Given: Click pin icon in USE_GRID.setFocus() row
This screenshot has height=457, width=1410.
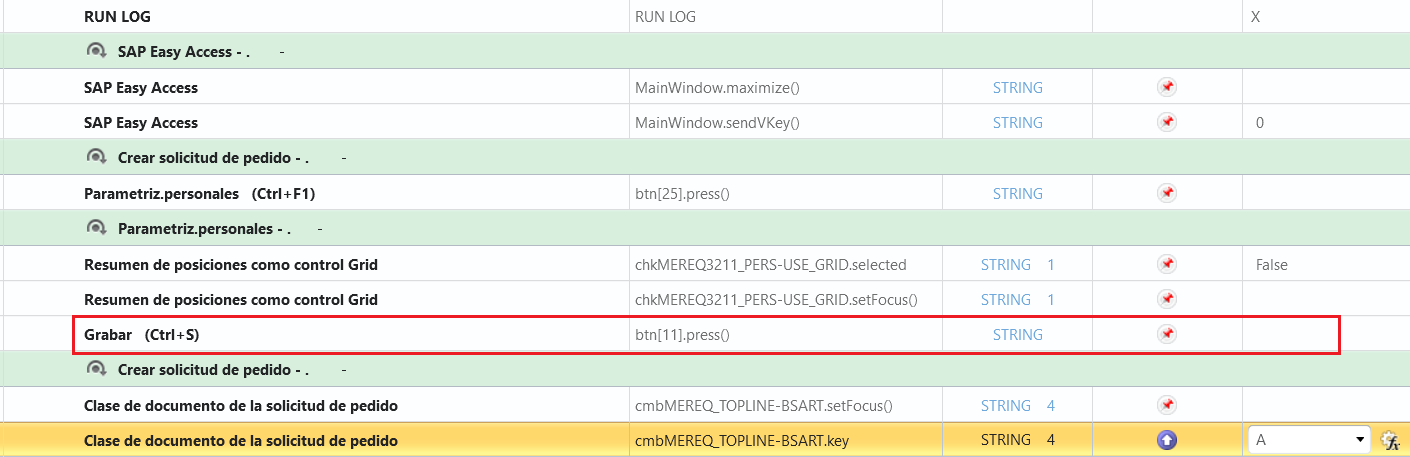Looking at the screenshot, I should click(1166, 299).
